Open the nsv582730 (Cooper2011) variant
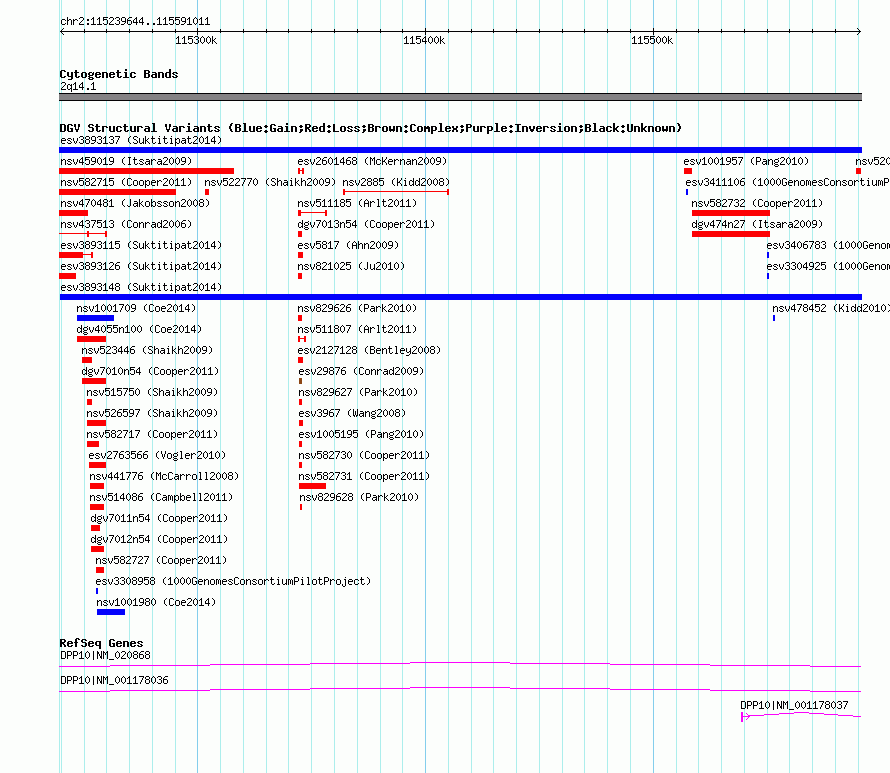 click(x=364, y=455)
